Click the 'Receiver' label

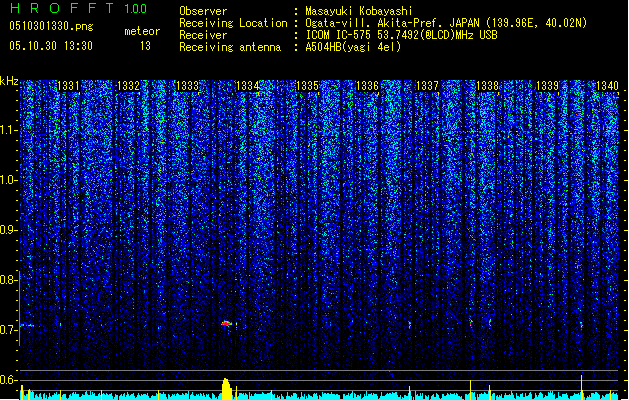[x=203, y=35]
